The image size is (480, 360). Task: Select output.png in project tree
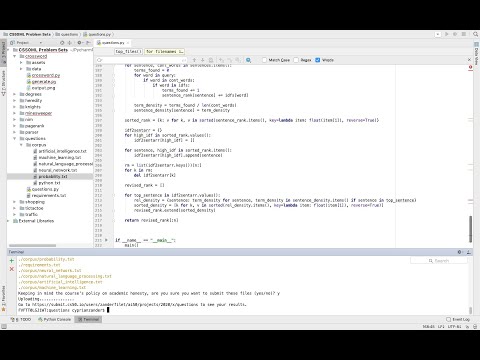pos(41,88)
